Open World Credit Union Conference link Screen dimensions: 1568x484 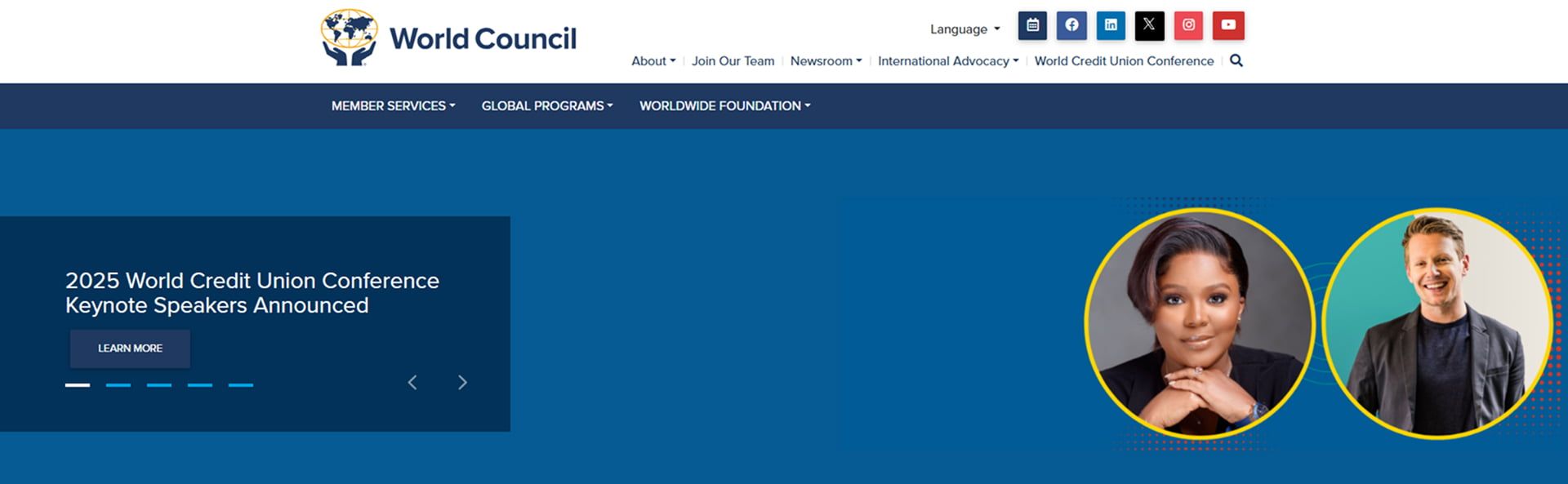click(1124, 61)
